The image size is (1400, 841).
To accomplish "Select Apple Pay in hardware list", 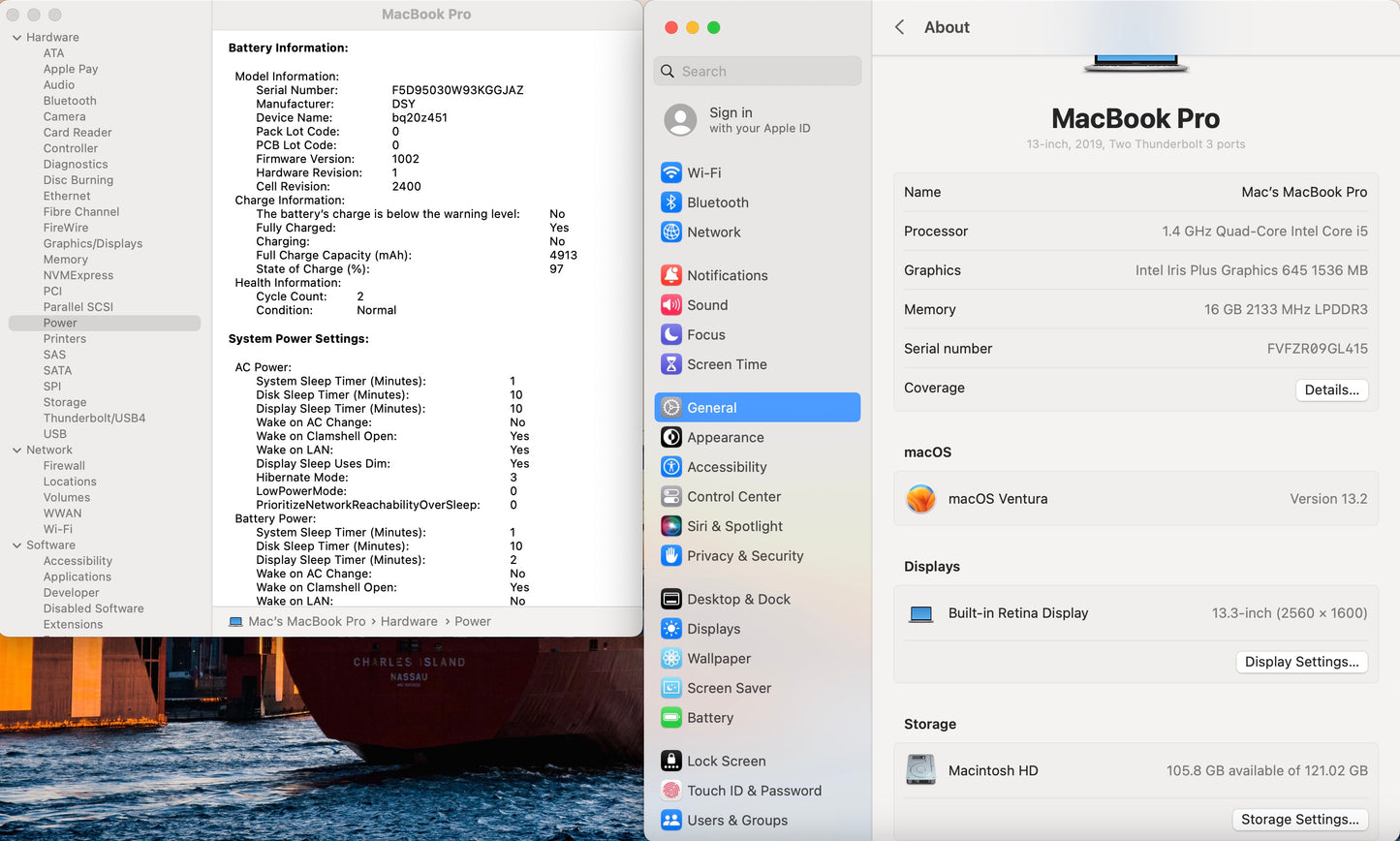I will [x=71, y=69].
